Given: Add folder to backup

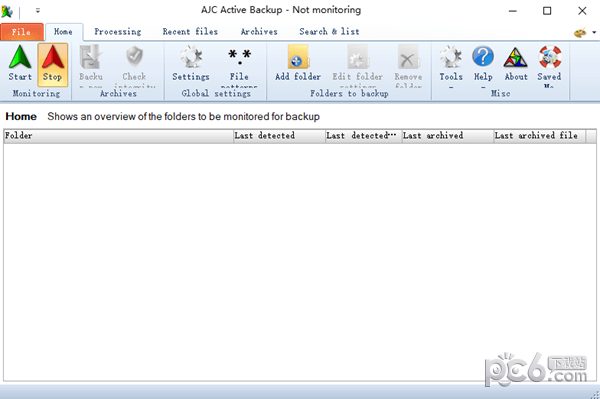Looking at the screenshot, I should pyautogui.click(x=298, y=64).
